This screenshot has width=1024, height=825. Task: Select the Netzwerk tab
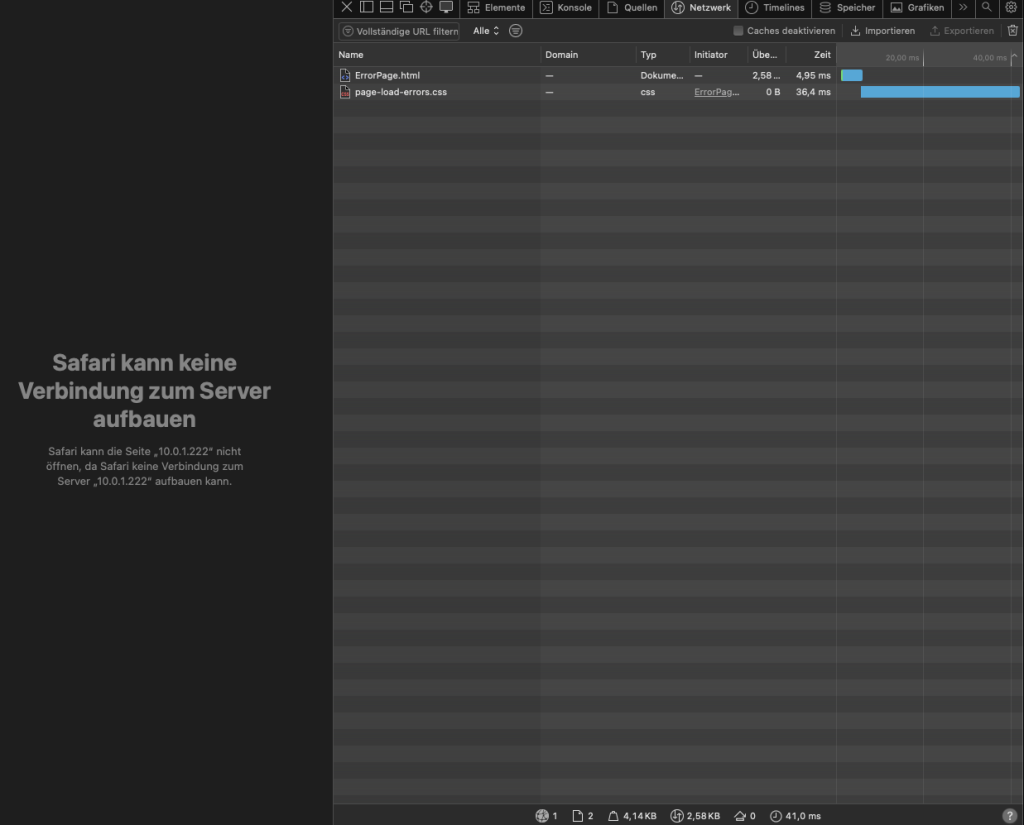[x=701, y=8]
